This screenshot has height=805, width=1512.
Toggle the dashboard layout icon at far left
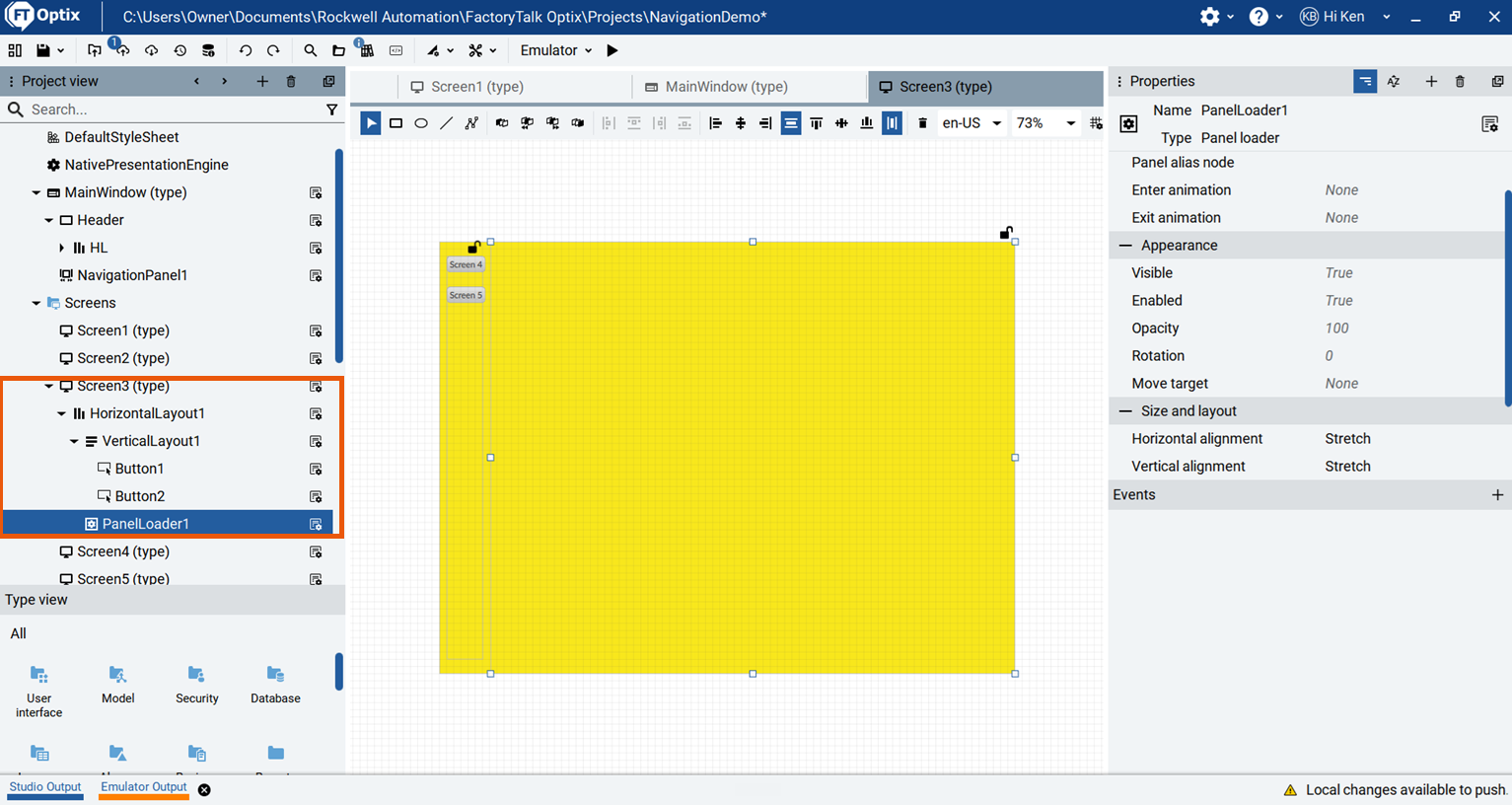pos(15,50)
